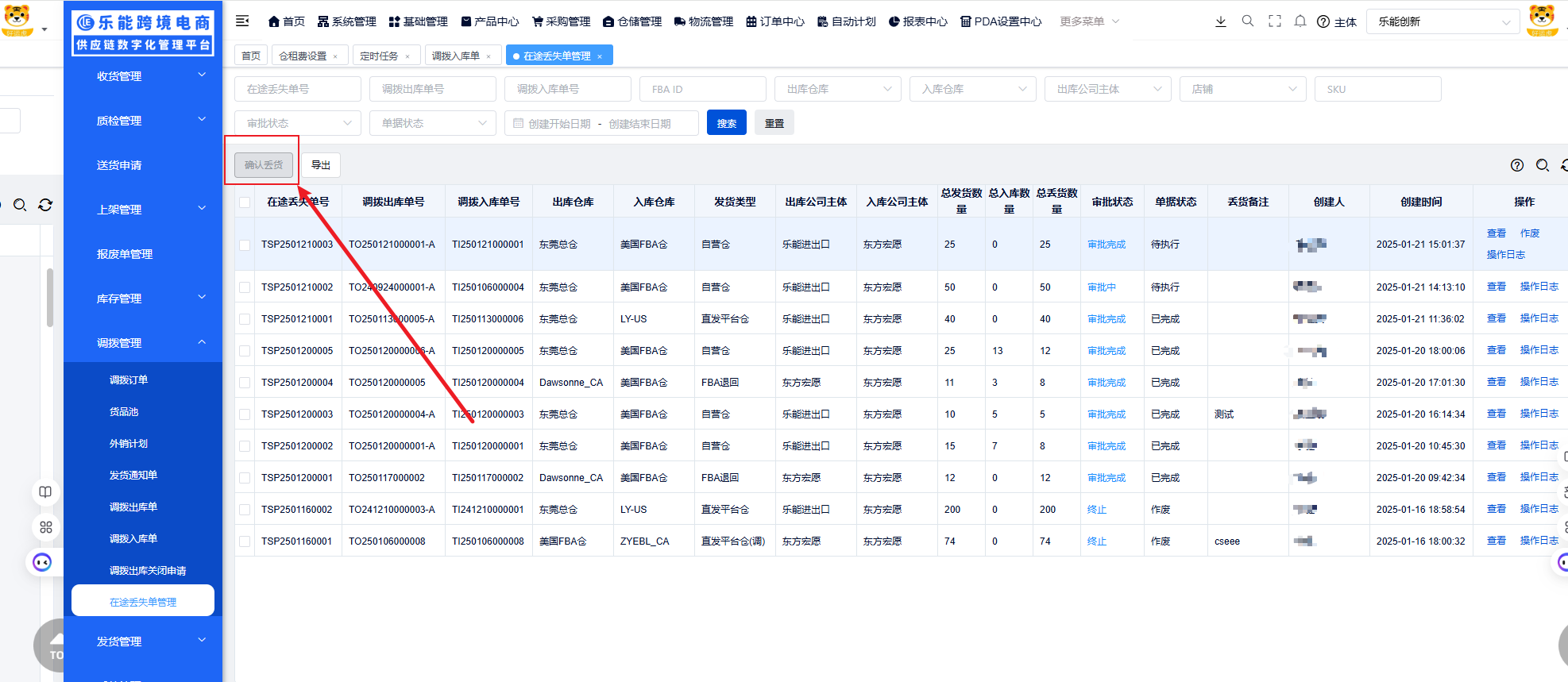Viewport: 1568px width, 682px height.
Task: Open the 出库公司主体 dropdown filter
Action: coord(1108,89)
